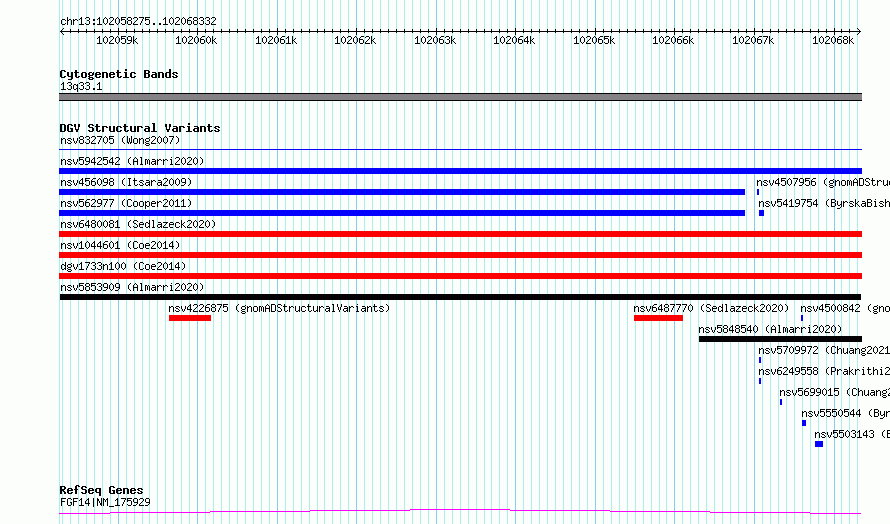Open the nsv5419754 variant label

pos(824,203)
